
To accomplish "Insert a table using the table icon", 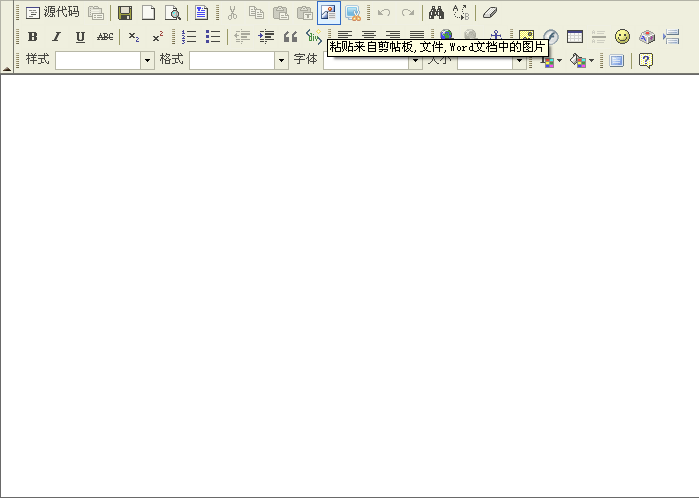I will click(x=575, y=37).
